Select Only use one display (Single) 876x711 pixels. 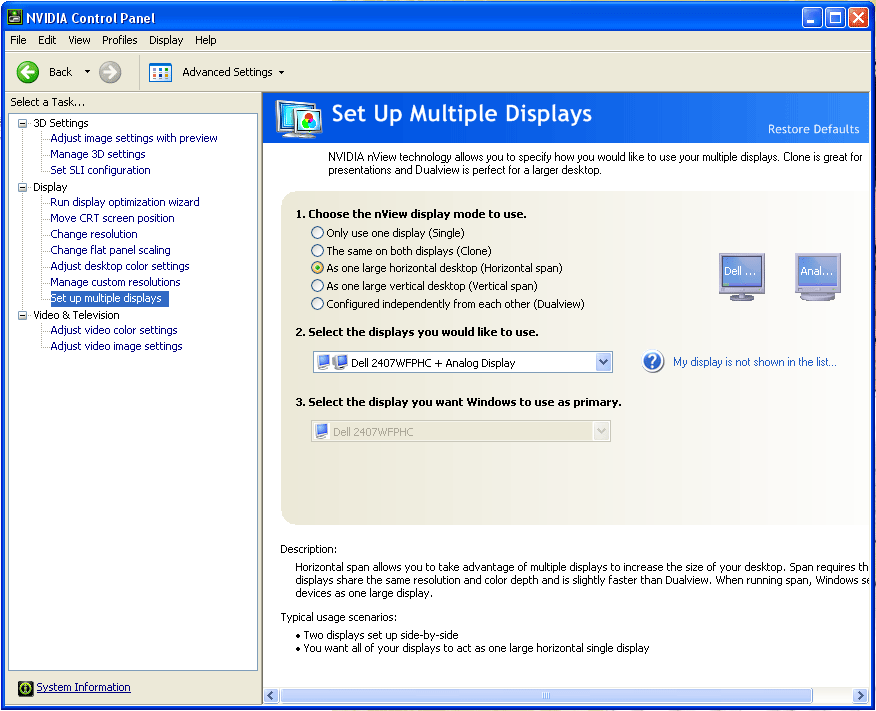tap(318, 233)
